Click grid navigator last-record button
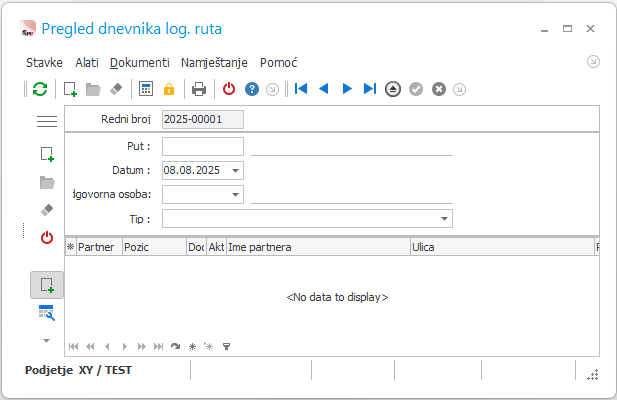The width and height of the screenshot is (617, 400). (x=159, y=347)
